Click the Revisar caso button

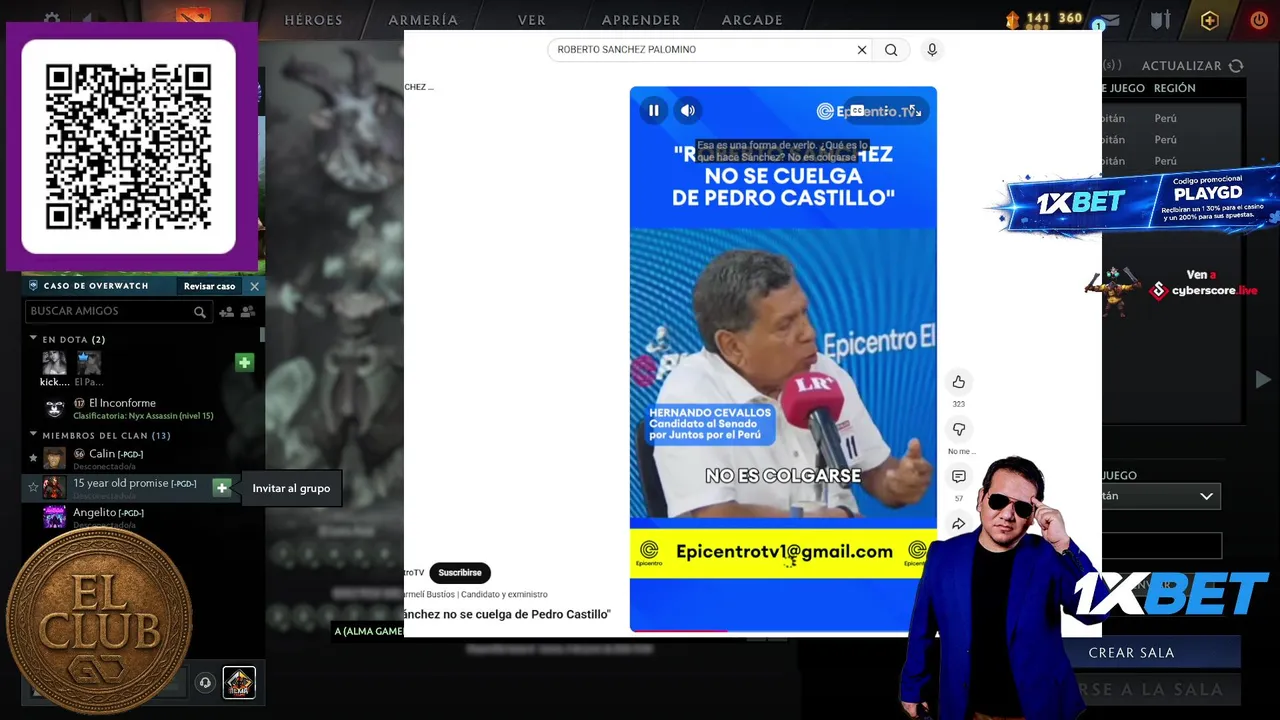click(209, 286)
